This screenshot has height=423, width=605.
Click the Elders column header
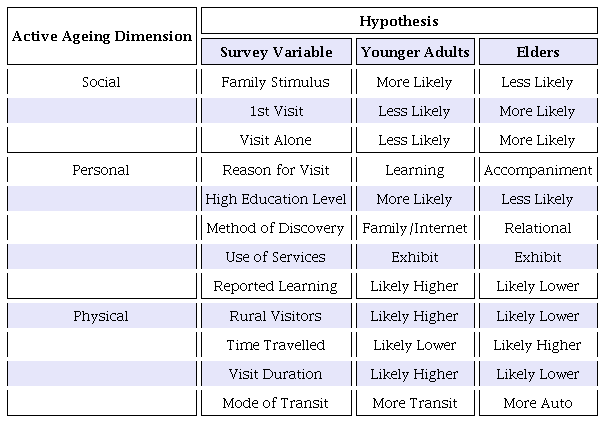pyautogui.click(x=538, y=52)
